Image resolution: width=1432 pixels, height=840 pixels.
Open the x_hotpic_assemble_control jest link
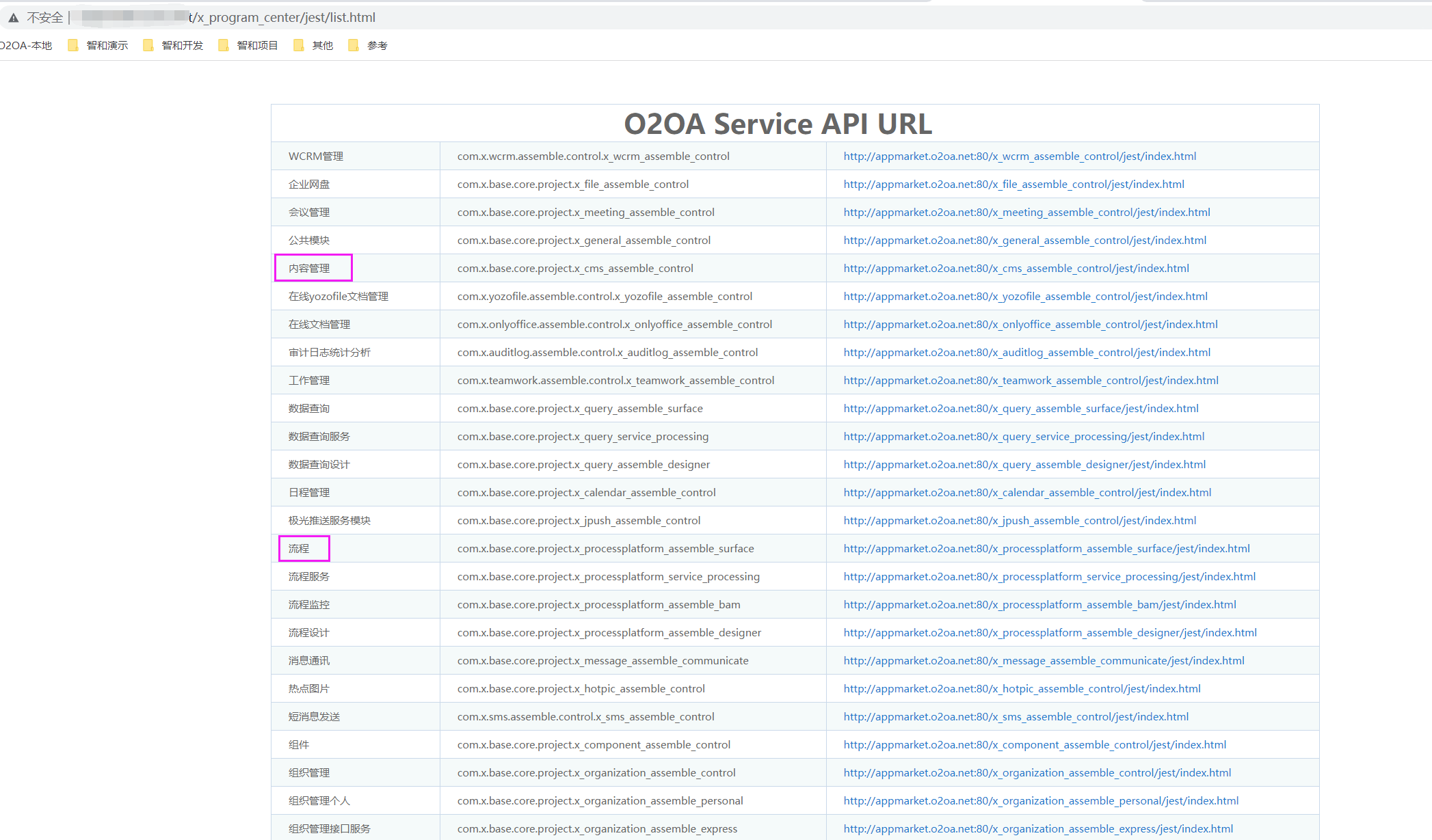[1022, 689]
